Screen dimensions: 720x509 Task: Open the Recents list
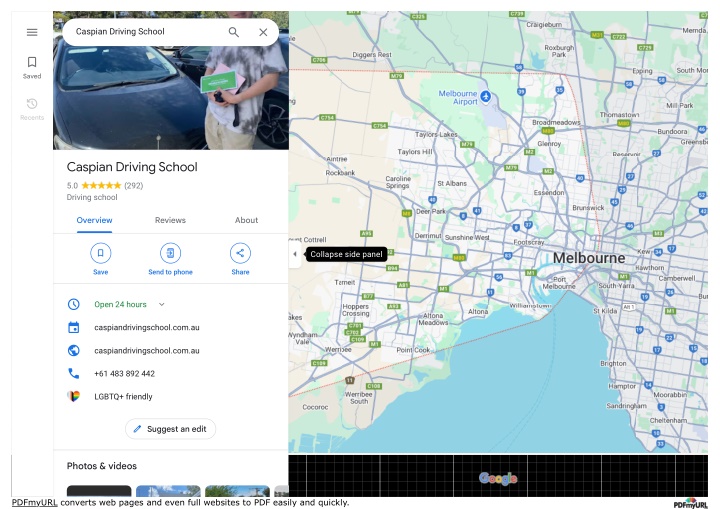(32, 109)
